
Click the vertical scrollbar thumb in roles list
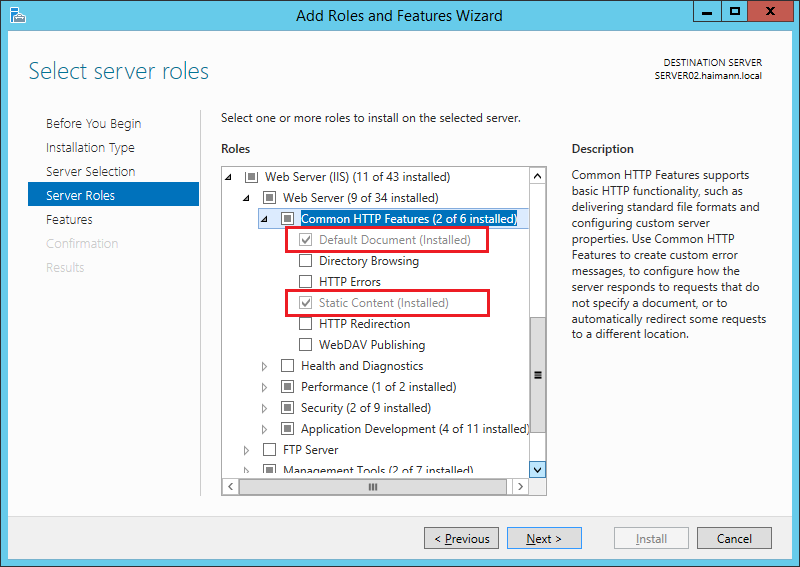537,375
